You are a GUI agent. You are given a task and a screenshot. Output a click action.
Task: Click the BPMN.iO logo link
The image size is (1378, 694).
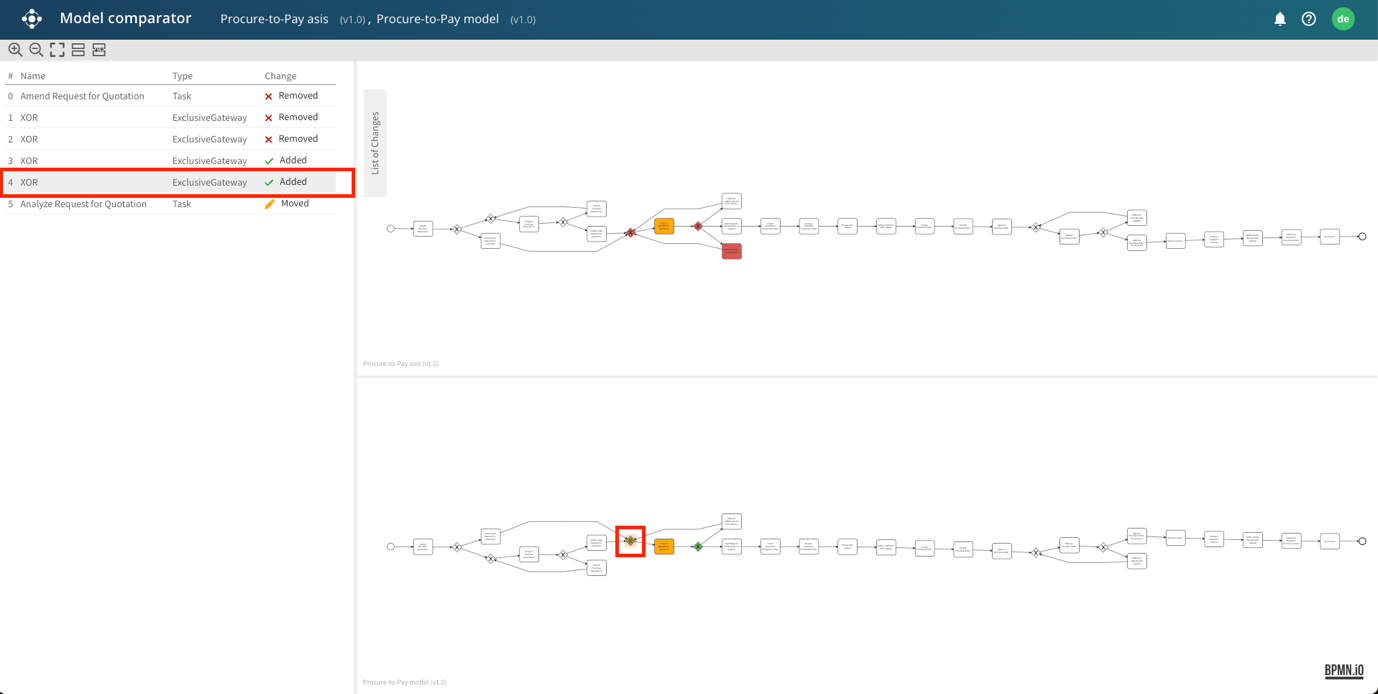click(x=1343, y=671)
